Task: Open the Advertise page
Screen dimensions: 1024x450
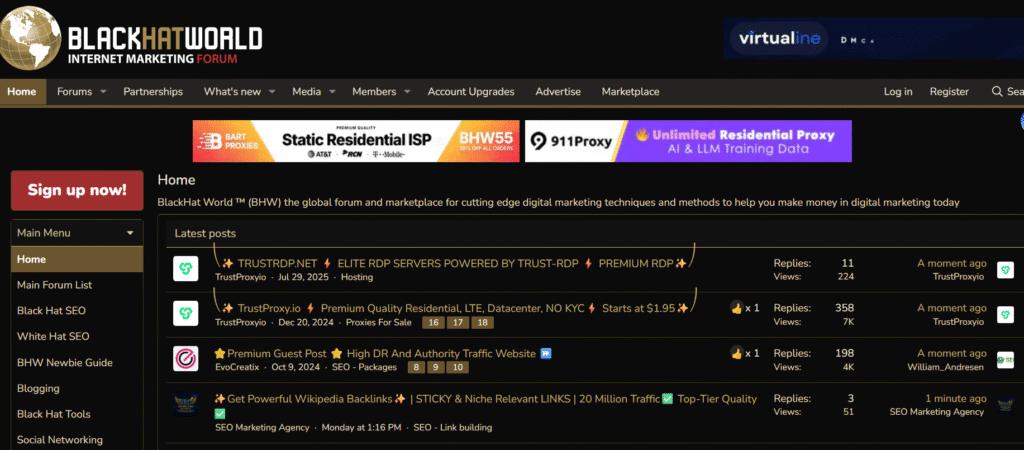Action: point(558,91)
